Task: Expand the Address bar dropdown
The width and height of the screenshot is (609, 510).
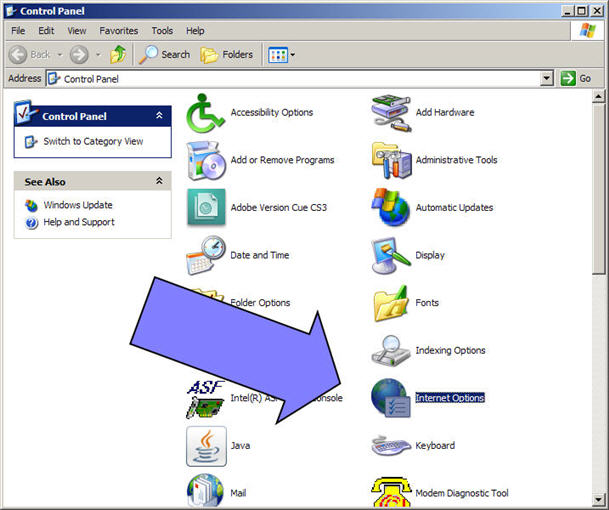Action: [x=546, y=78]
